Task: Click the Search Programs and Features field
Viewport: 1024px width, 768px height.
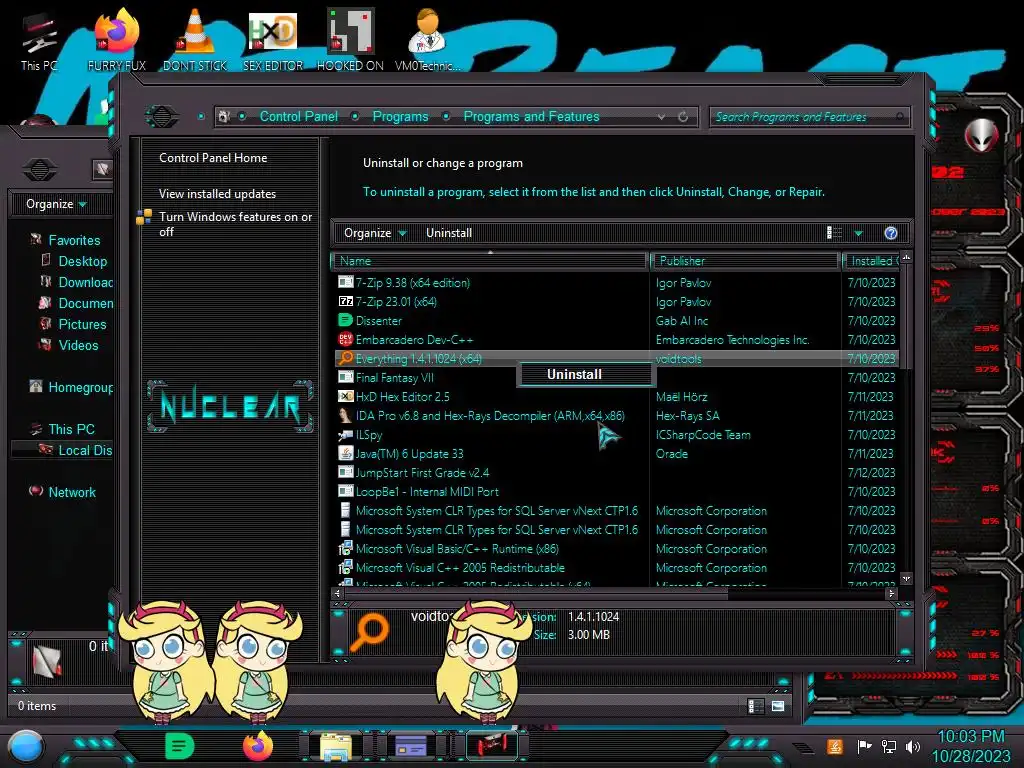Action: (808, 117)
